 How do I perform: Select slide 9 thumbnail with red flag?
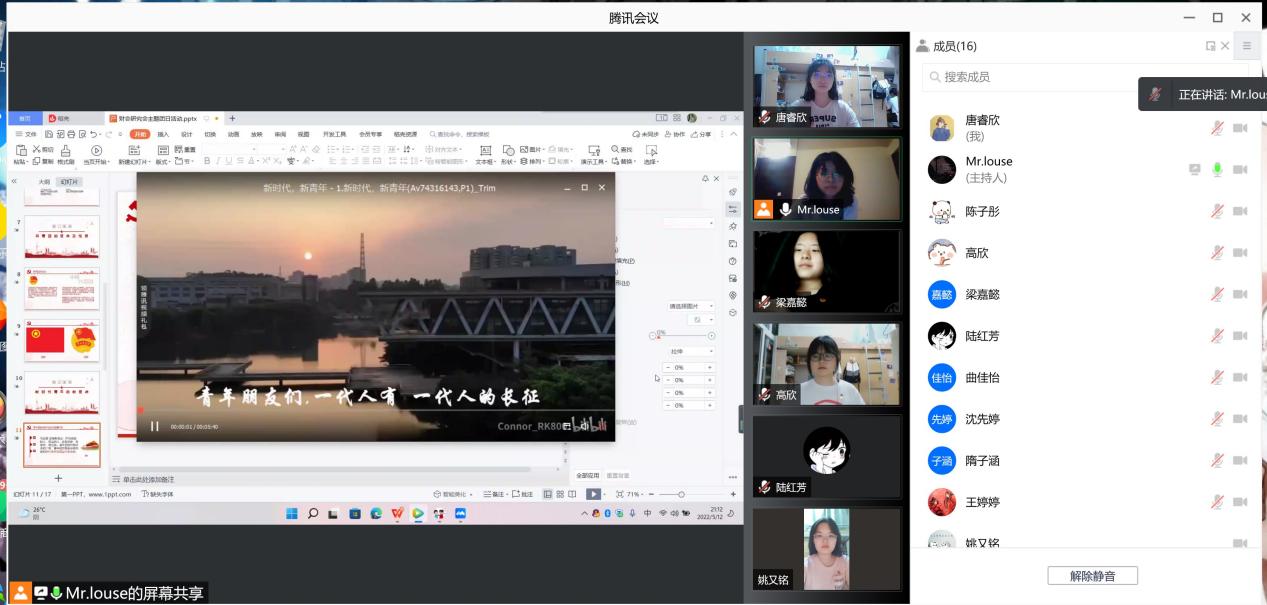point(62,340)
